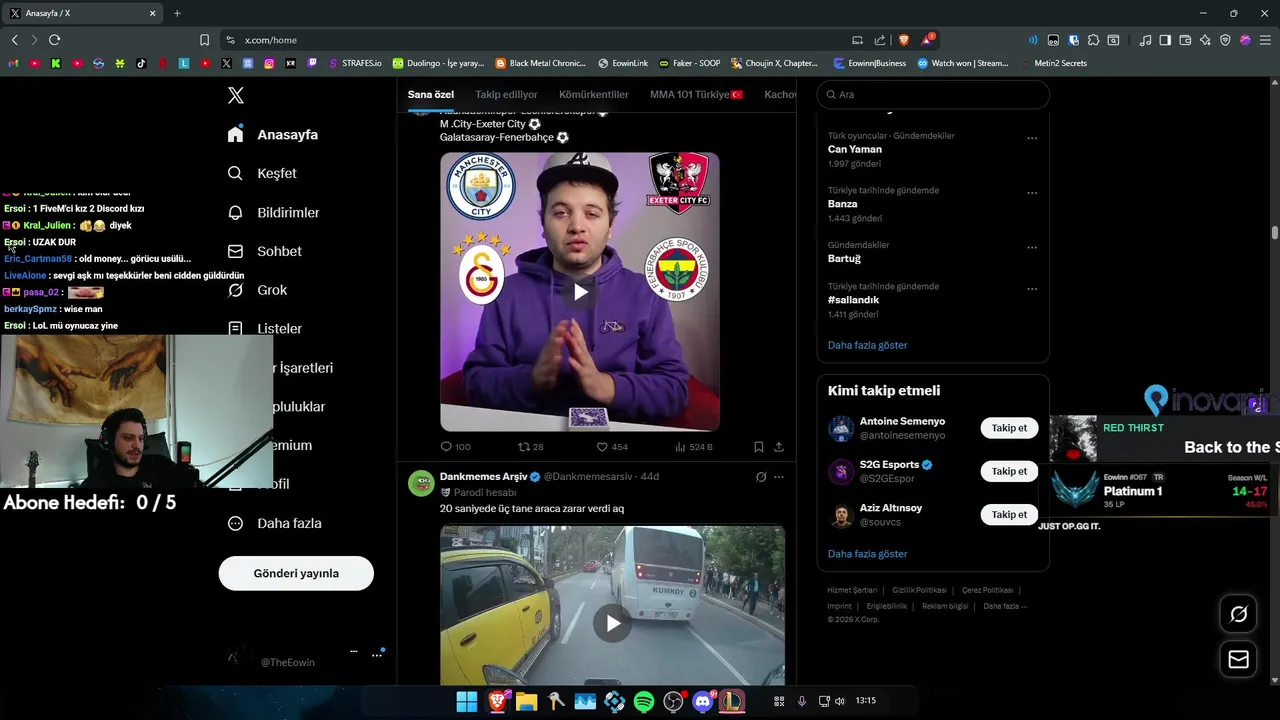Go back in browser history
This screenshot has width=1280, height=720.
14,40
